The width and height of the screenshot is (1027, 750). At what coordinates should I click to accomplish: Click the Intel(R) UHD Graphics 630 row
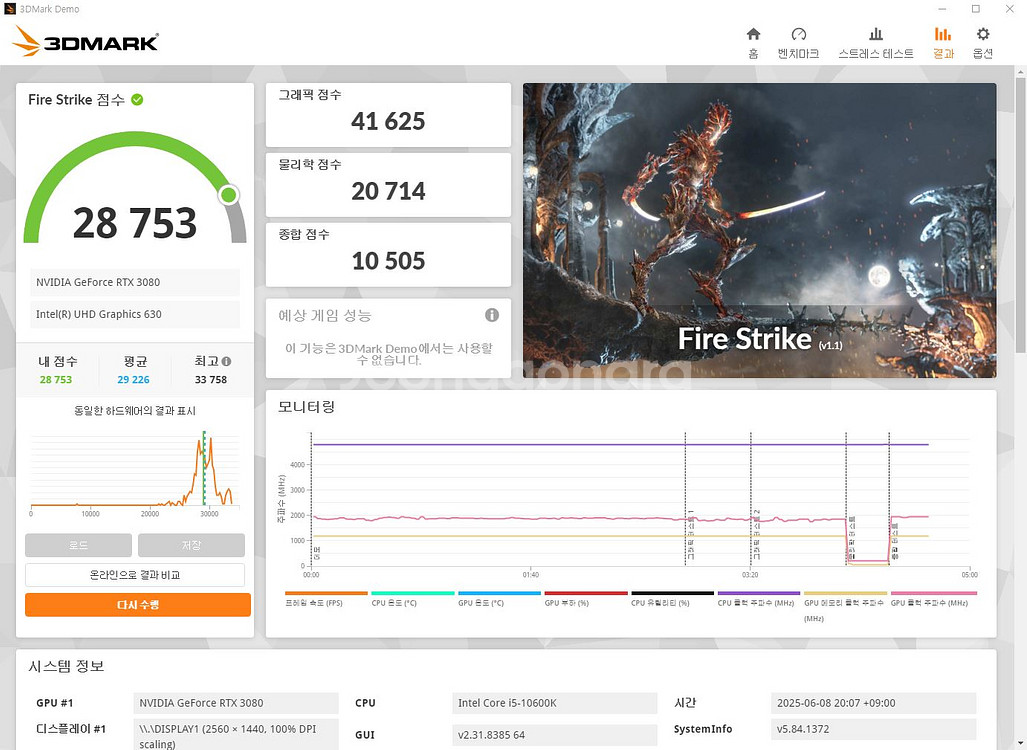click(x=134, y=314)
